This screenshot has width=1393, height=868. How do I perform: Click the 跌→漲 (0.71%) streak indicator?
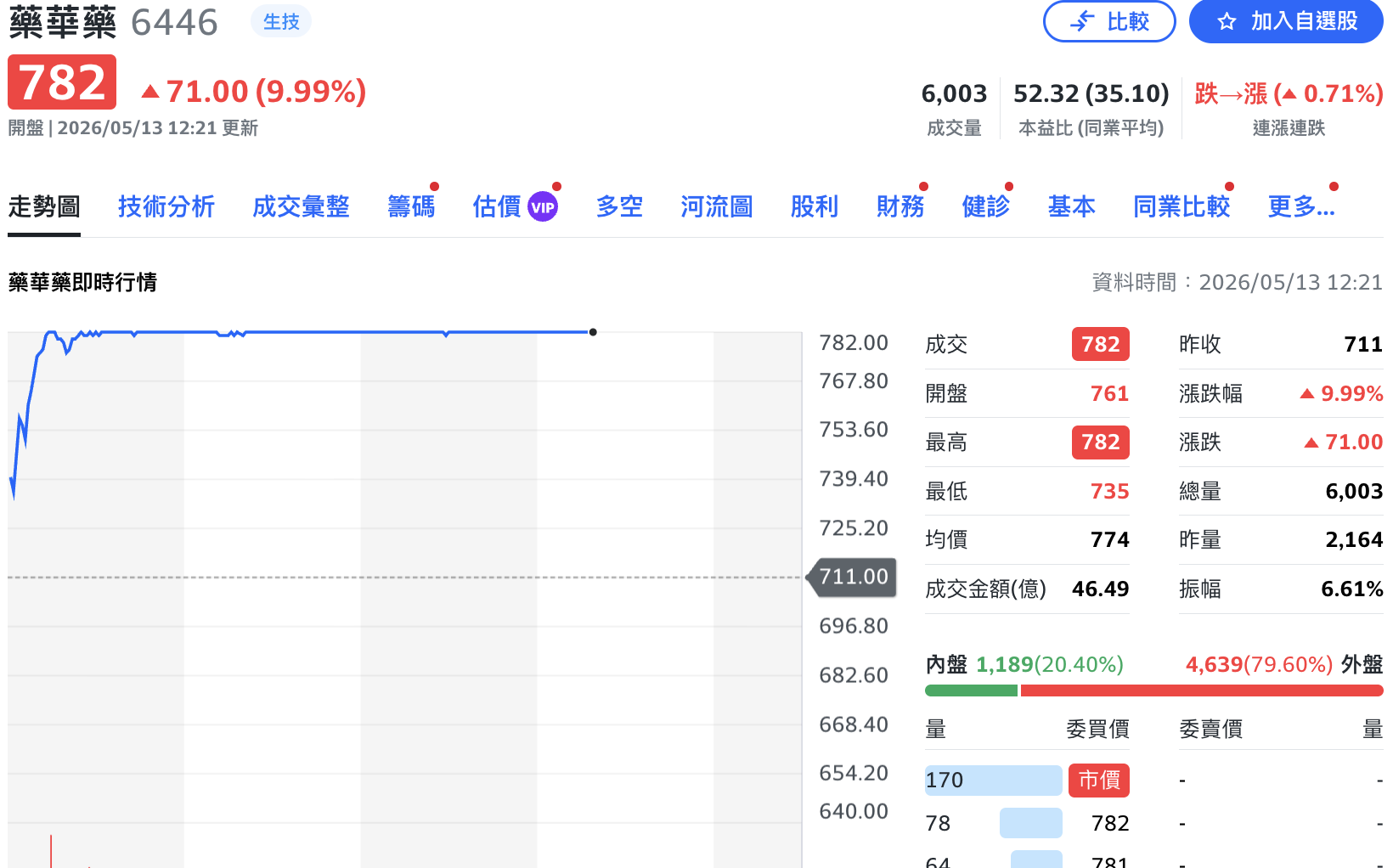pyautogui.click(x=1289, y=93)
